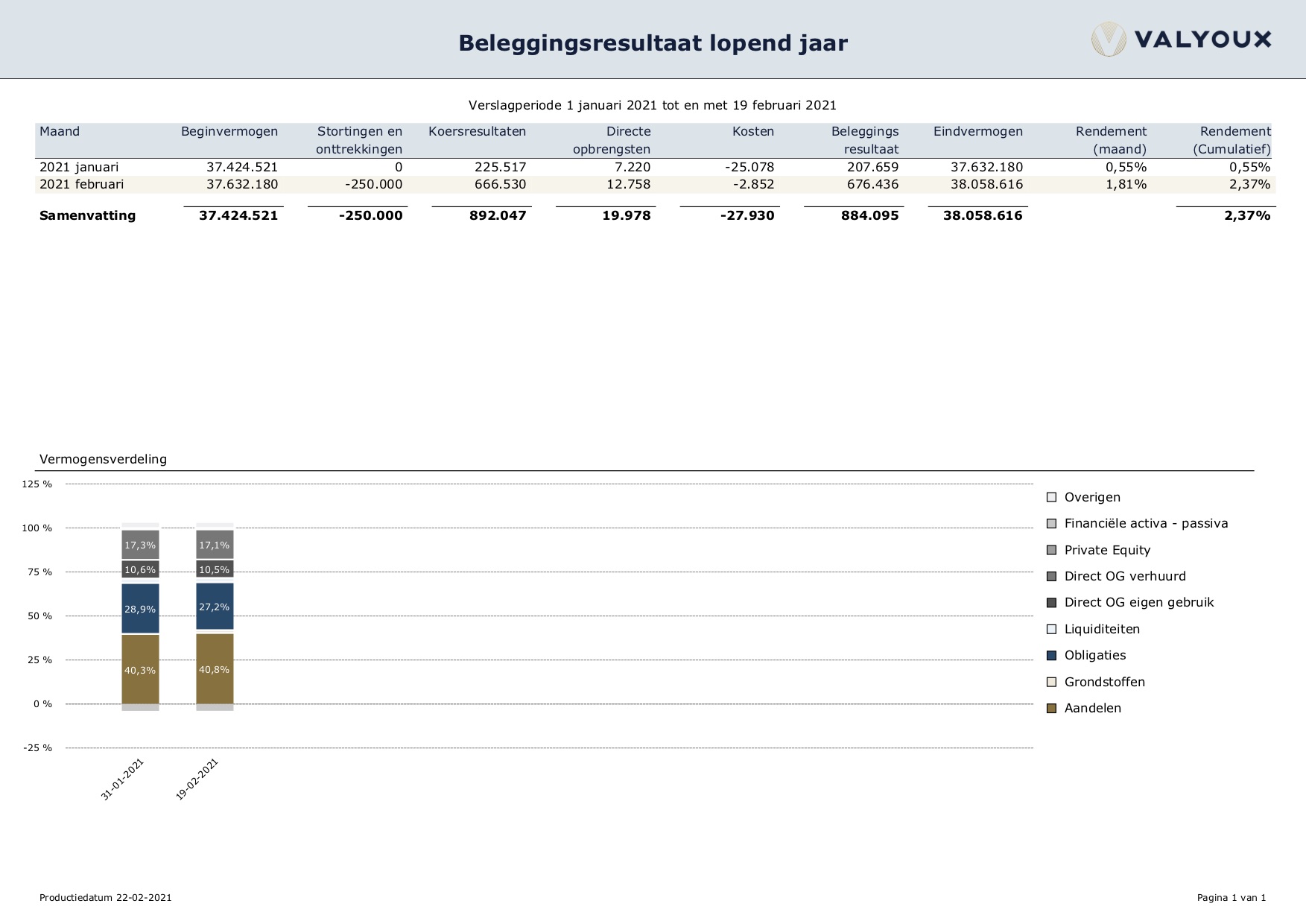
Task: Click the Eindvermogen column header
Action: (x=978, y=131)
